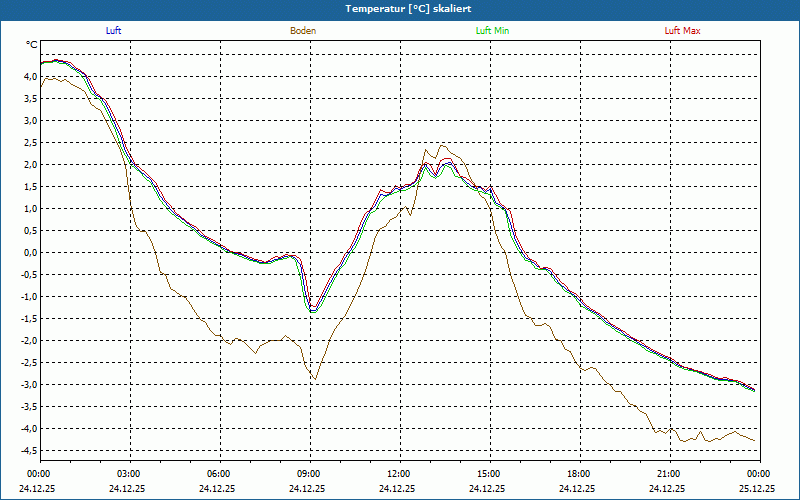Click the -3,5 y-axis value
The image size is (800, 500).
[28, 407]
